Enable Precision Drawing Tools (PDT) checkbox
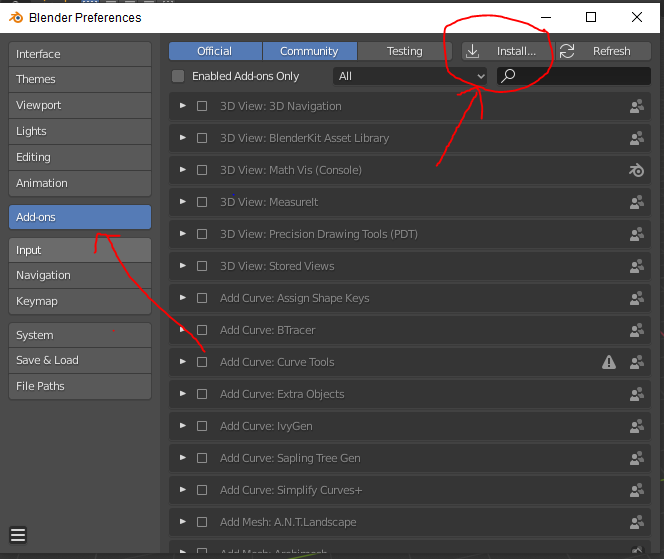Viewport: 664px width, 559px height. [202, 234]
